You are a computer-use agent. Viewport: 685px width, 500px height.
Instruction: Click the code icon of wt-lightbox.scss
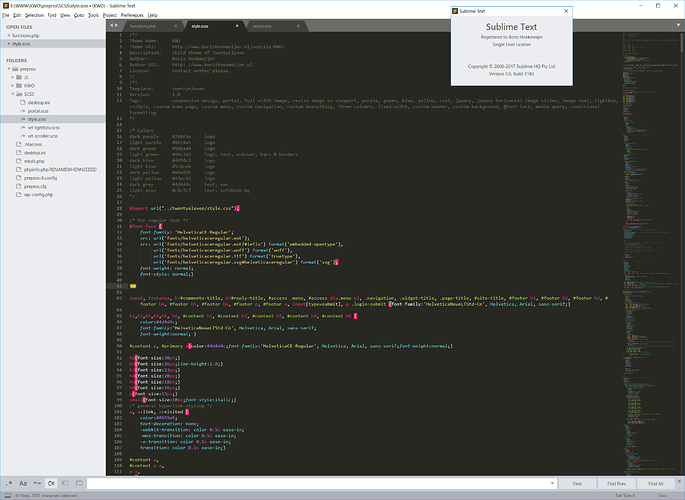(x=23, y=128)
